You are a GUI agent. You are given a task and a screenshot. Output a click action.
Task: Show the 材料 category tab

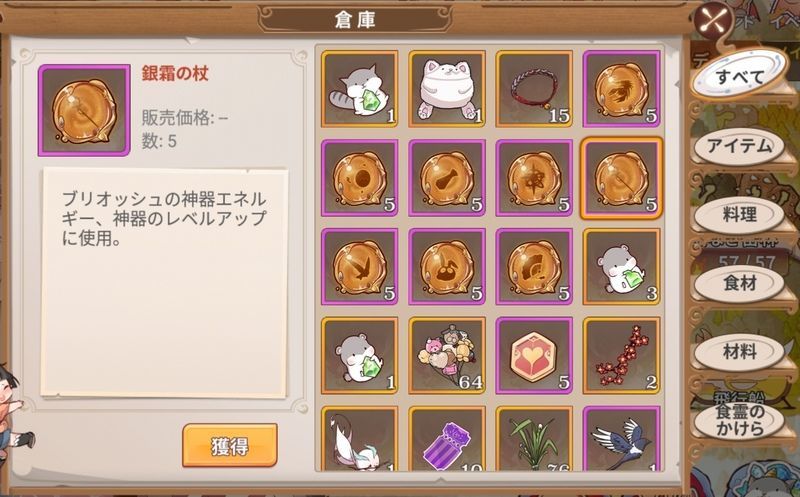[739, 352]
